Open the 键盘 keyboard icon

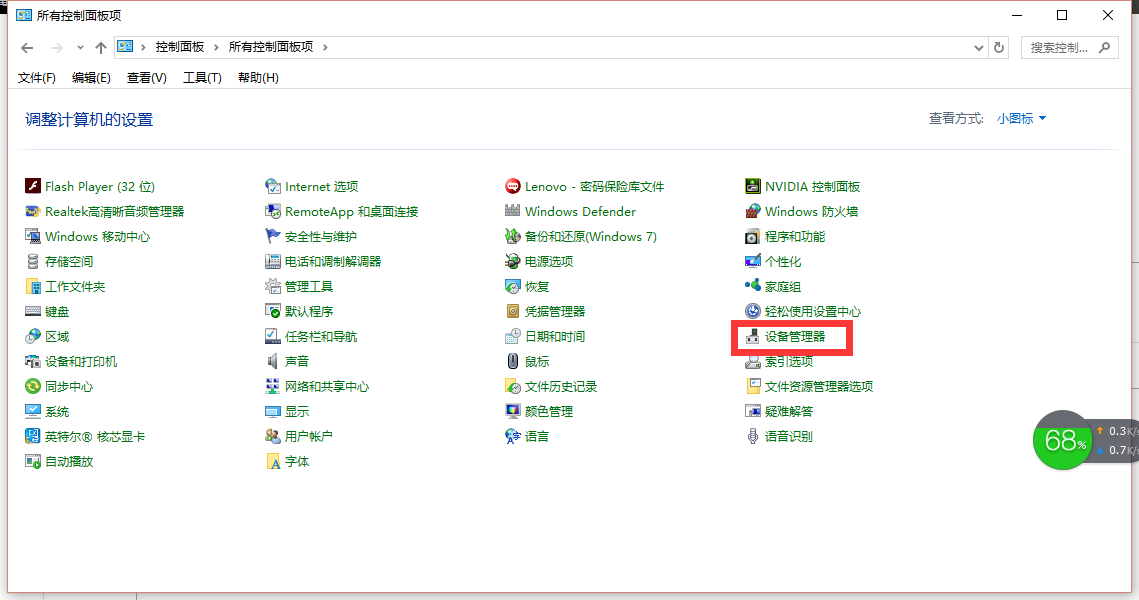tap(33, 311)
